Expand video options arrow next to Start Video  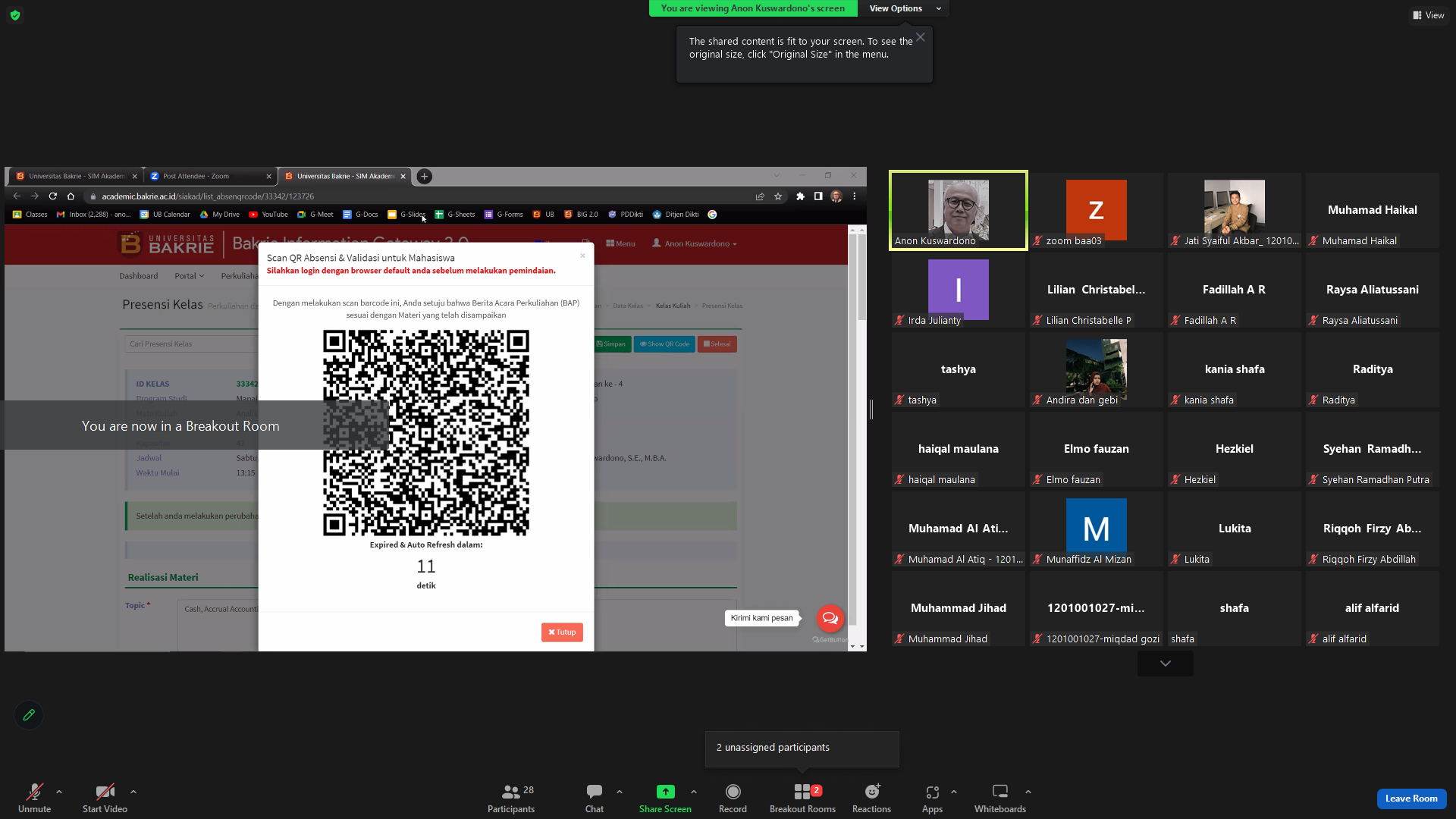[x=133, y=792]
